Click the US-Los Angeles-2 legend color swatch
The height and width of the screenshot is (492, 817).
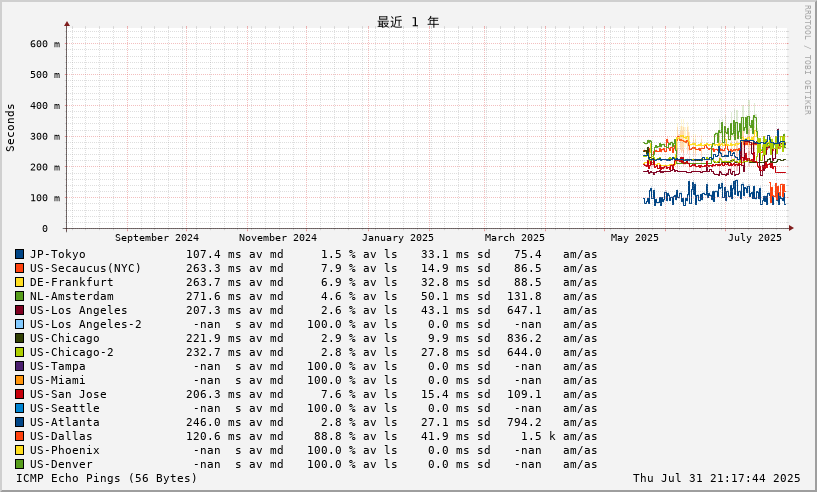click(x=19, y=324)
